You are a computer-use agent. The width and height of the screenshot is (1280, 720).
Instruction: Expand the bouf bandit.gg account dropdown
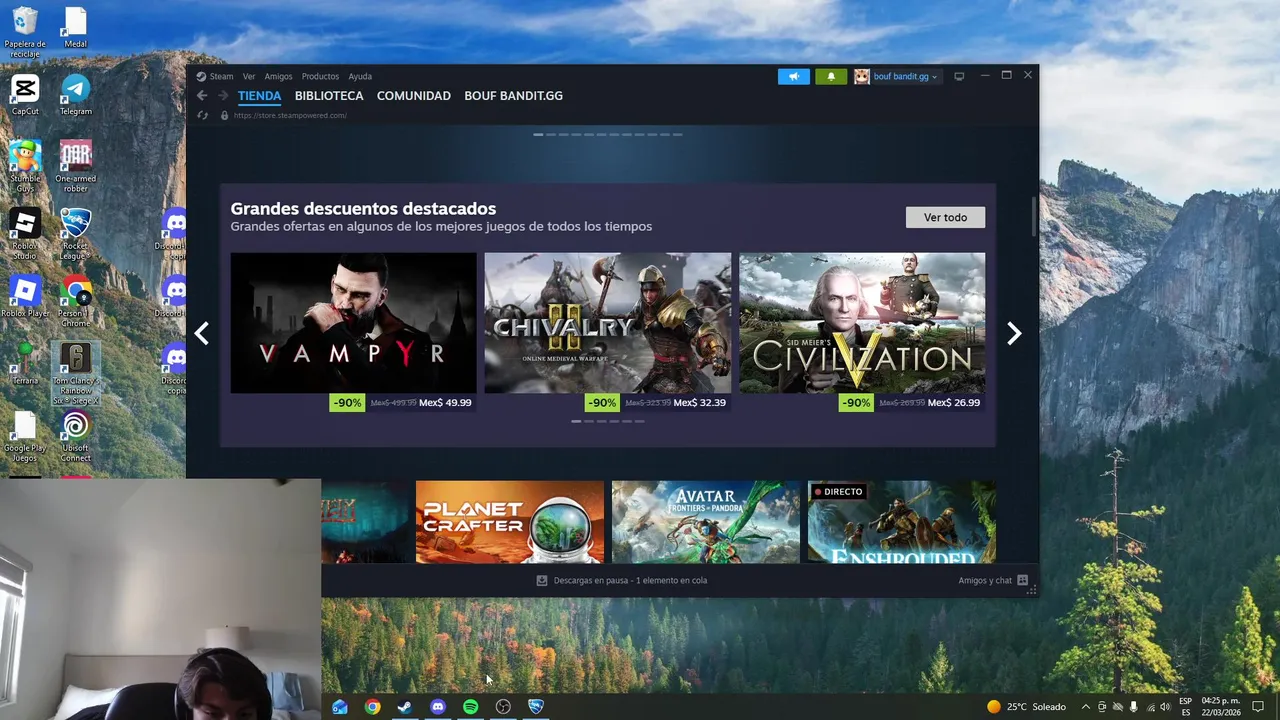(x=905, y=76)
